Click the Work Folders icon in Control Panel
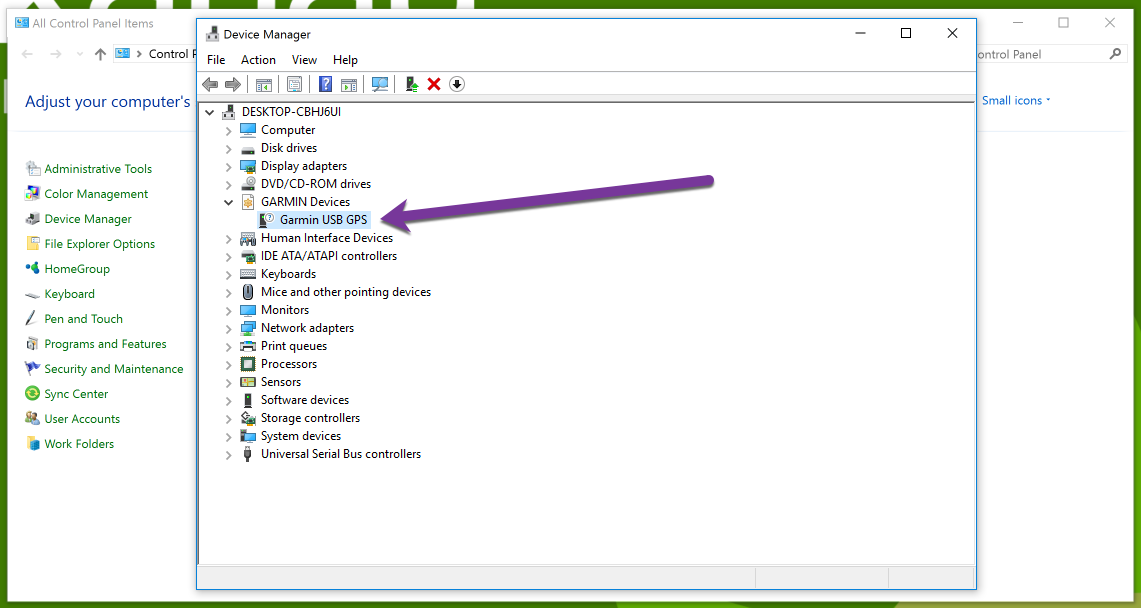Screen dimensions: 1141x608 [x=33, y=444]
